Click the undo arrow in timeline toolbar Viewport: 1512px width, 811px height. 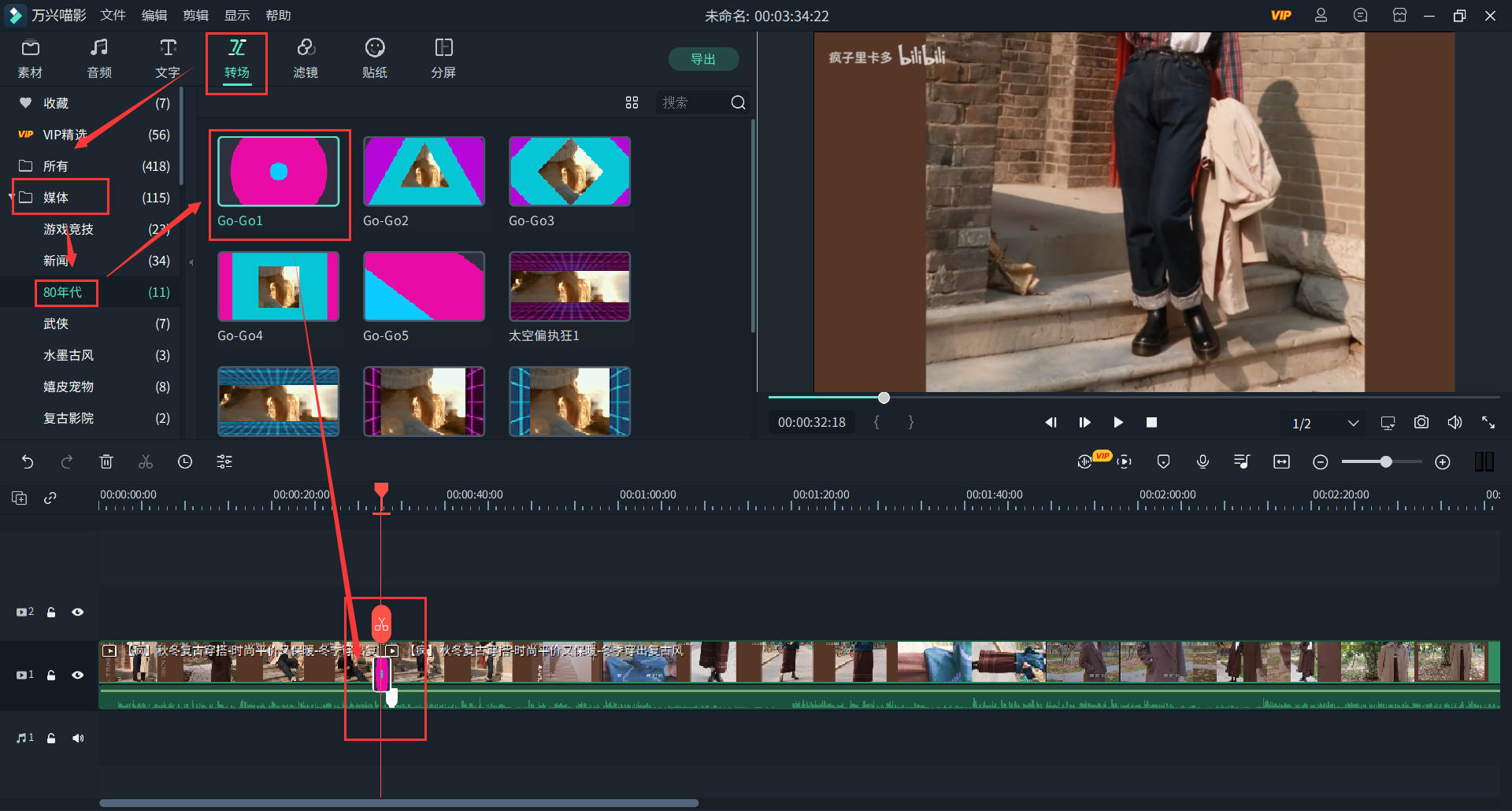click(28, 462)
